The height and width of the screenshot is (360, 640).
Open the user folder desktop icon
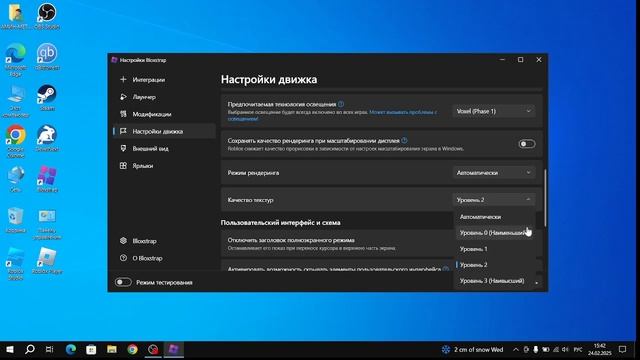(x=16, y=16)
